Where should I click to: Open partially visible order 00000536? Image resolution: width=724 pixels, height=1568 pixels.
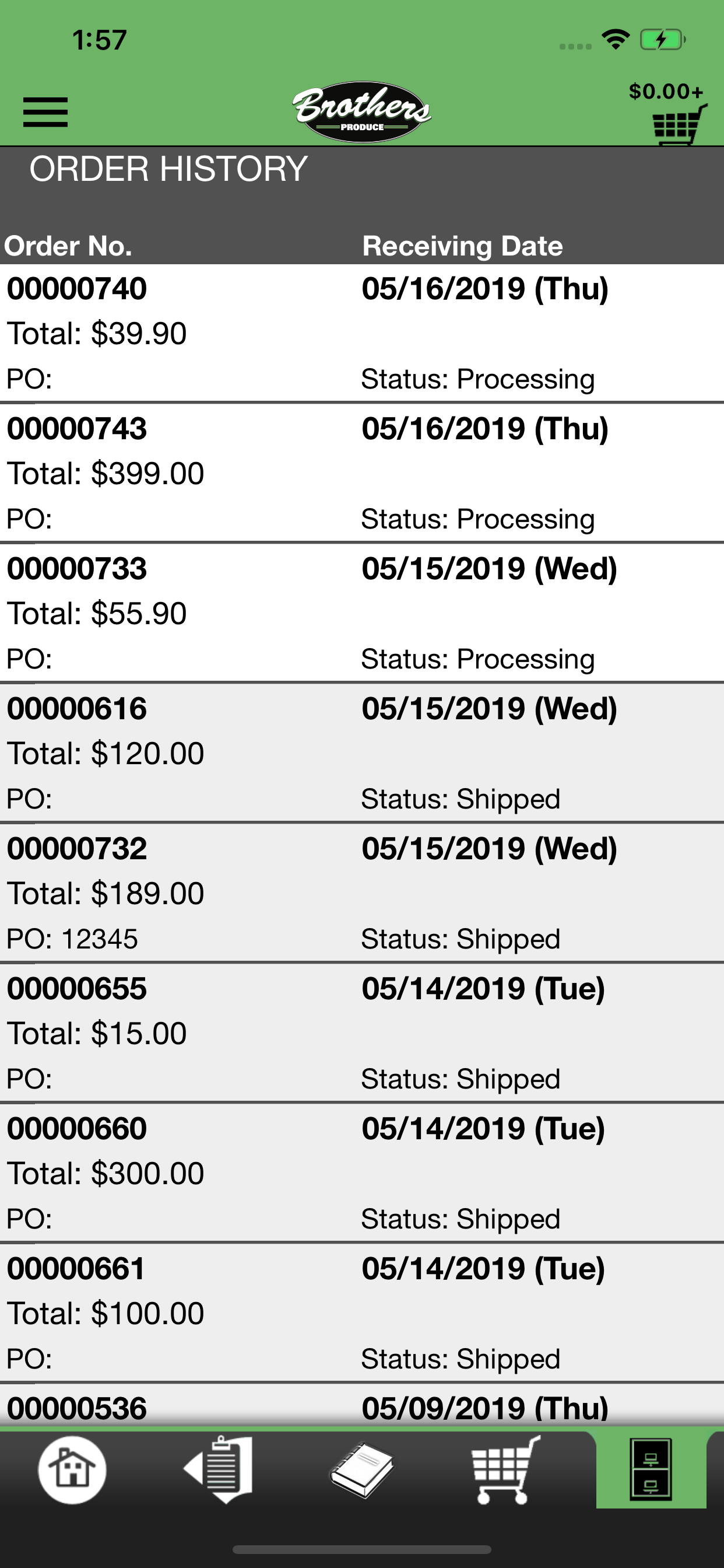coord(362,1406)
